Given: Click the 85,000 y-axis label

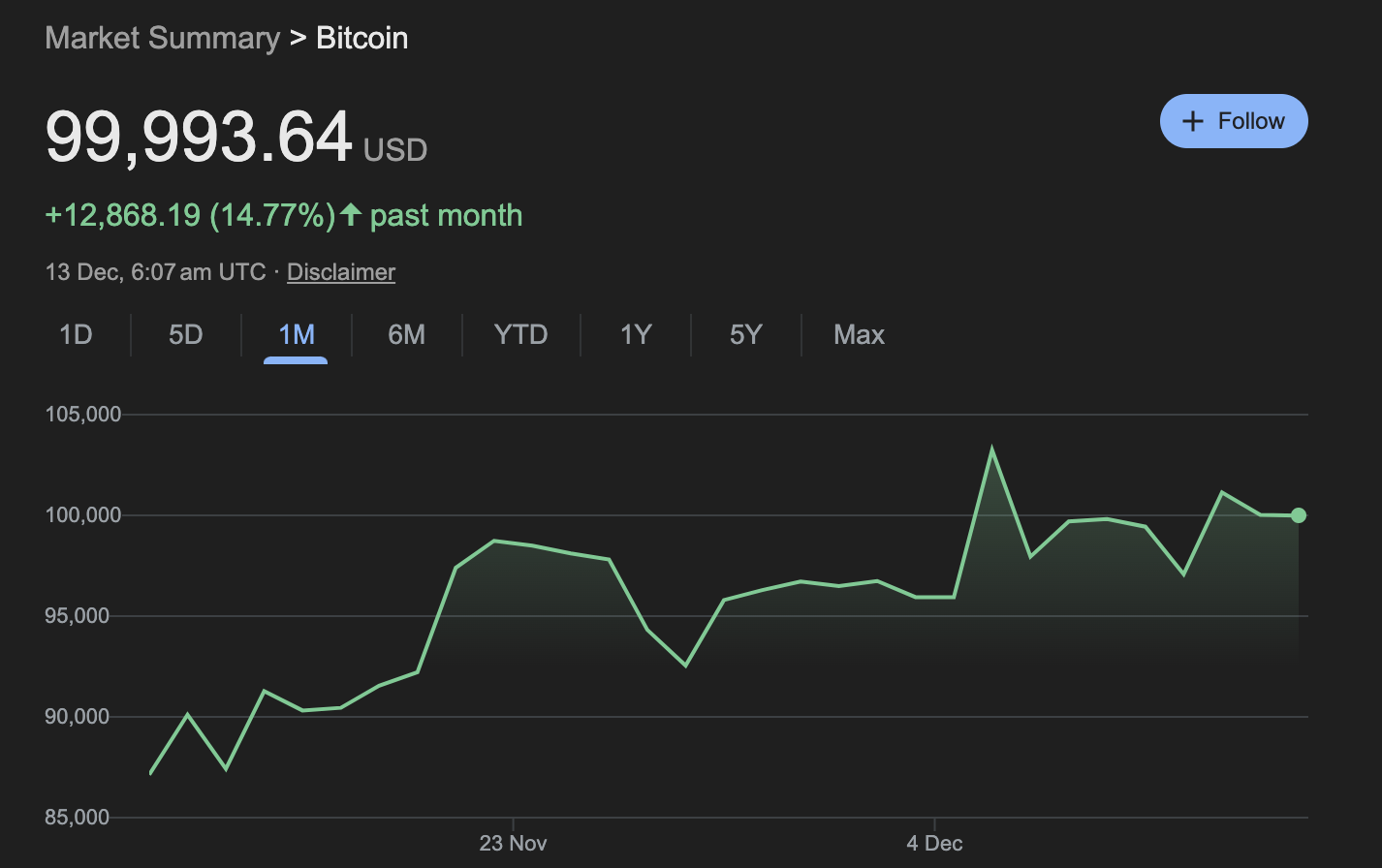Looking at the screenshot, I should [x=78, y=818].
